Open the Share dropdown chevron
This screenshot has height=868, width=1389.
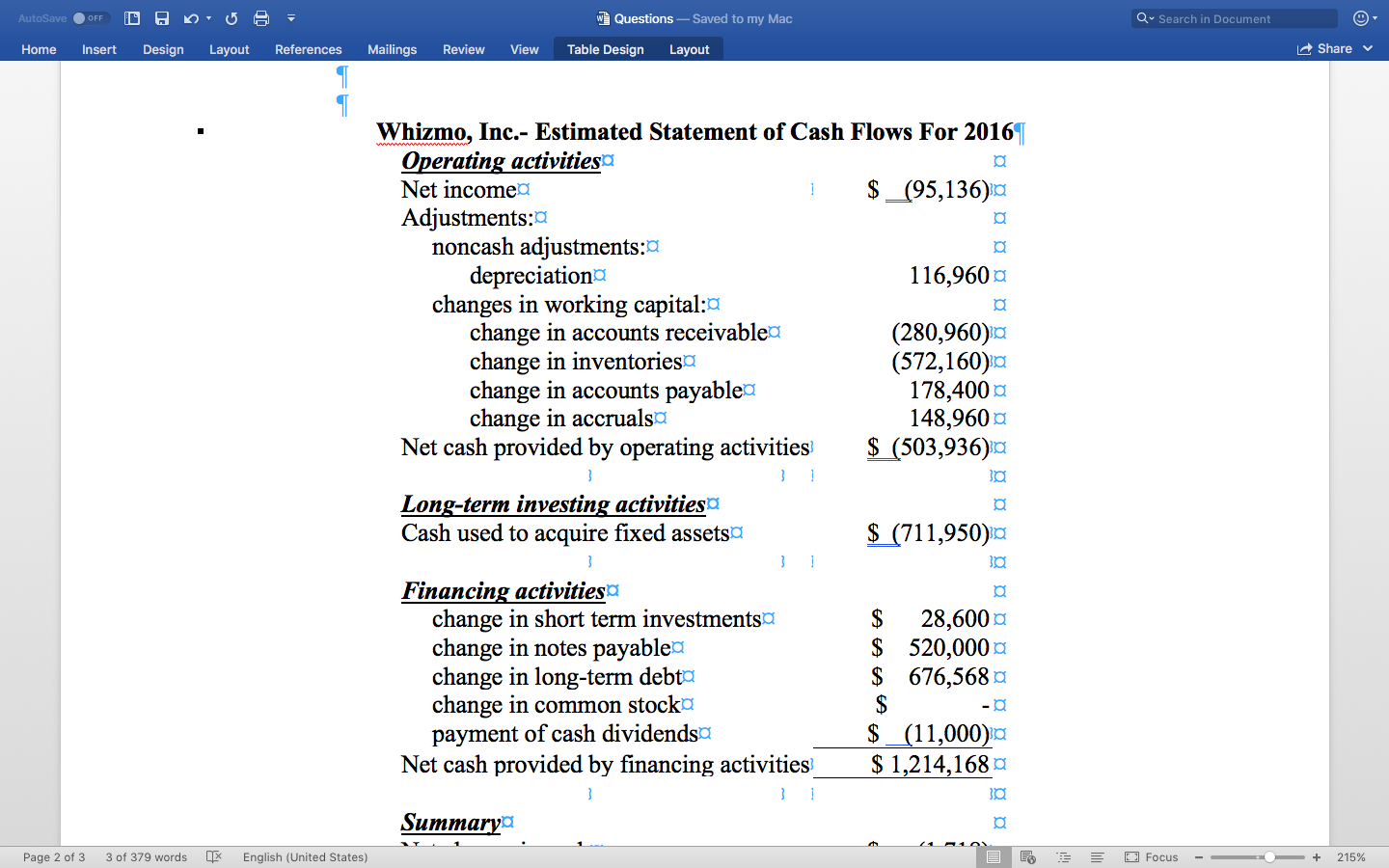[x=1368, y=48]
